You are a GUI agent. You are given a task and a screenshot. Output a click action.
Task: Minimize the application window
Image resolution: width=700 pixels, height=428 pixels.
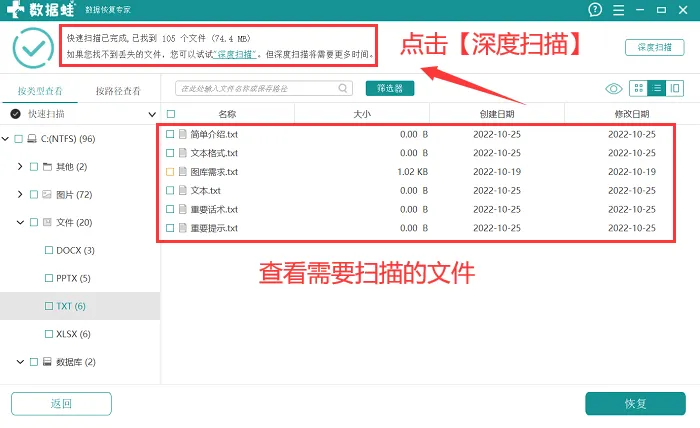[x=640, y=9]
